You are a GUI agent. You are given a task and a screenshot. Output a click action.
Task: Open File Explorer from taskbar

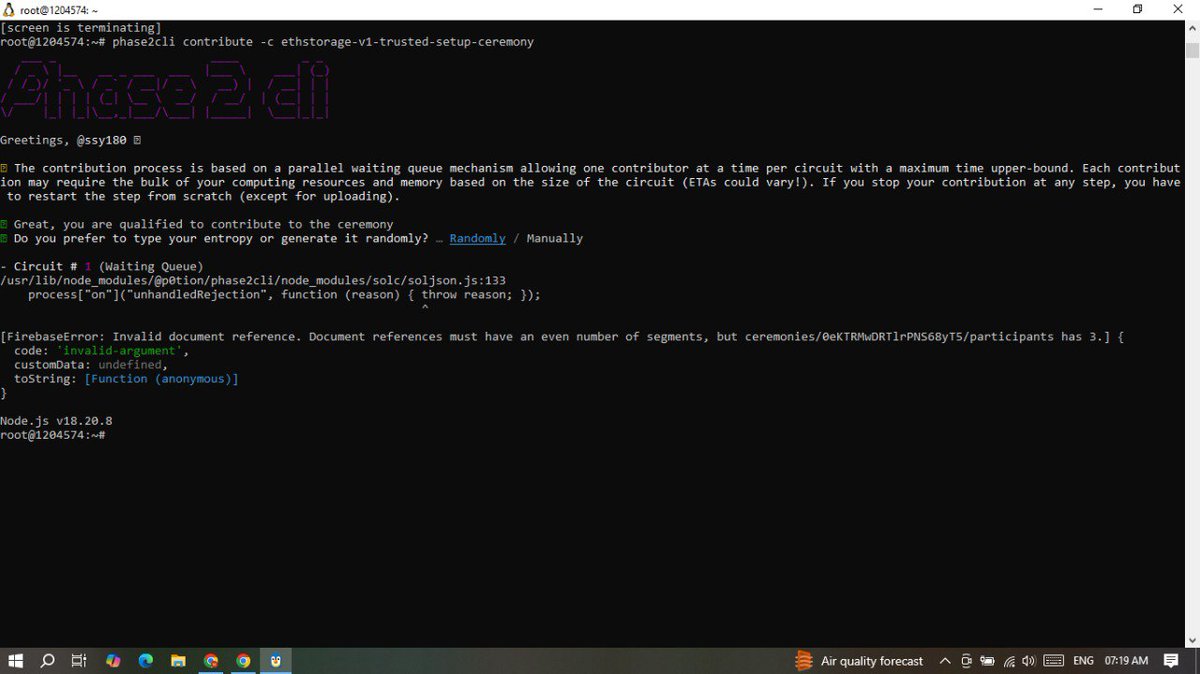[178, 661]
